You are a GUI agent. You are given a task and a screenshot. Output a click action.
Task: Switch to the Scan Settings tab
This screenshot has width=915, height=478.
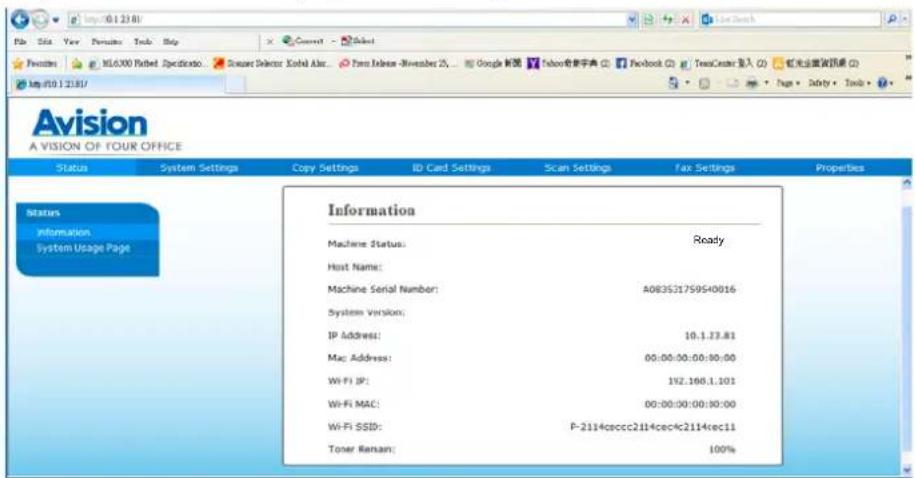(578, 168)
